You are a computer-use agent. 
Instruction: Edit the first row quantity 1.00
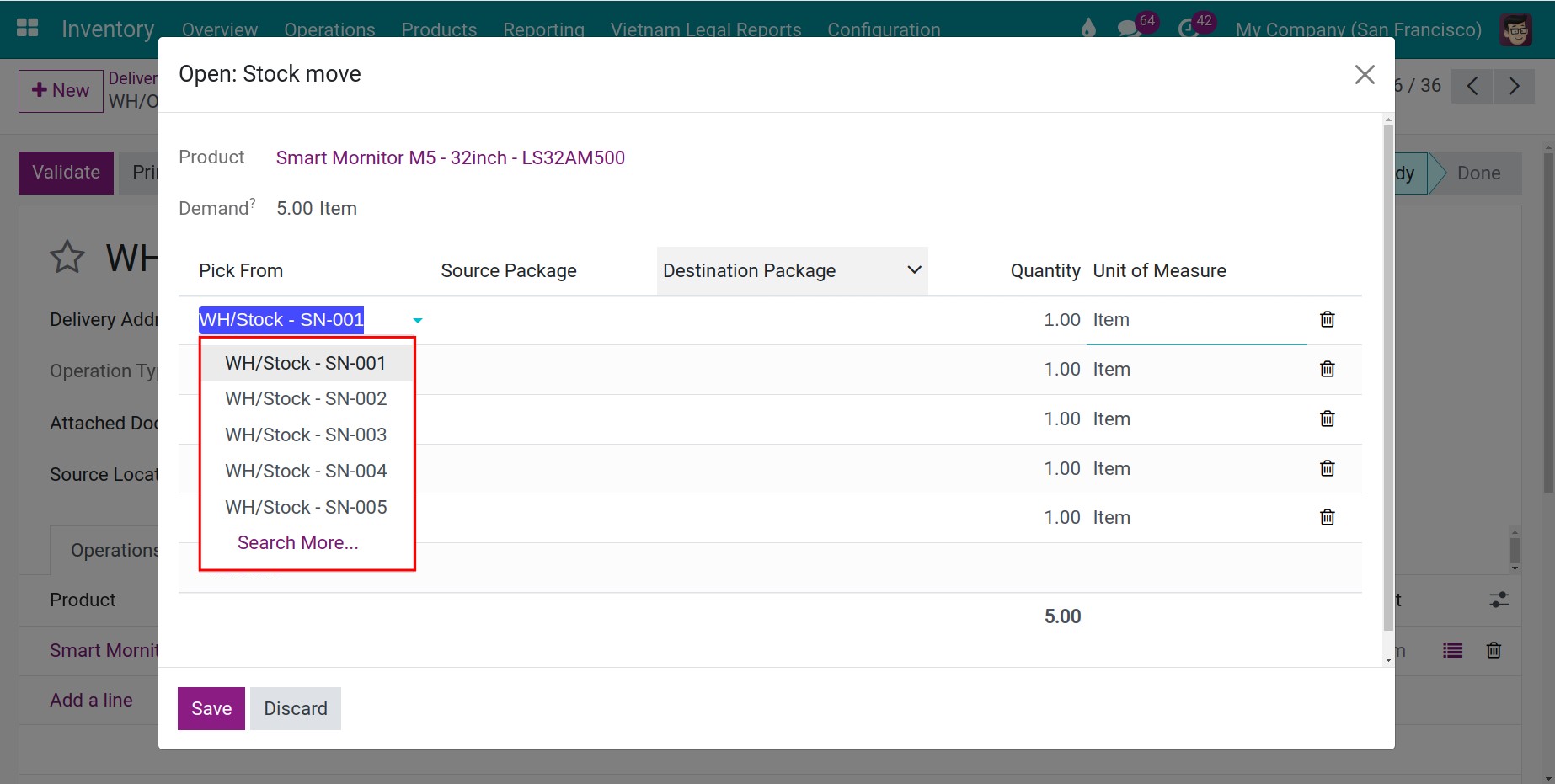point(1061,319)
